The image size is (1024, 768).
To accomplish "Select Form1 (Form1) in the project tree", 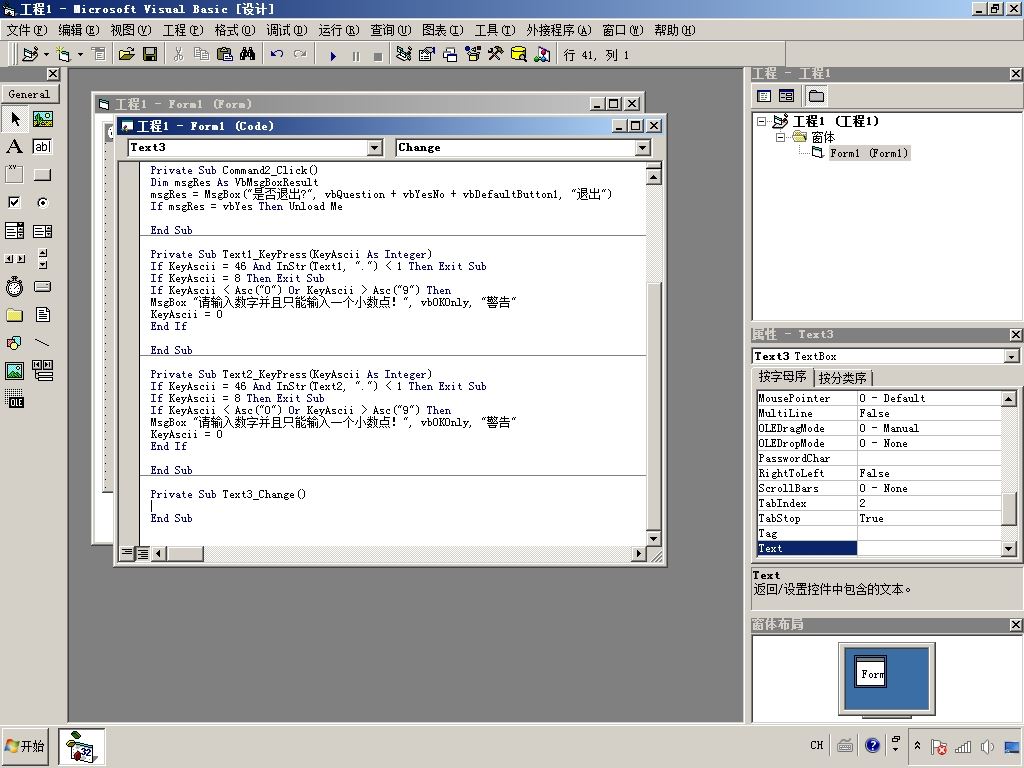I will click(869, 153).
